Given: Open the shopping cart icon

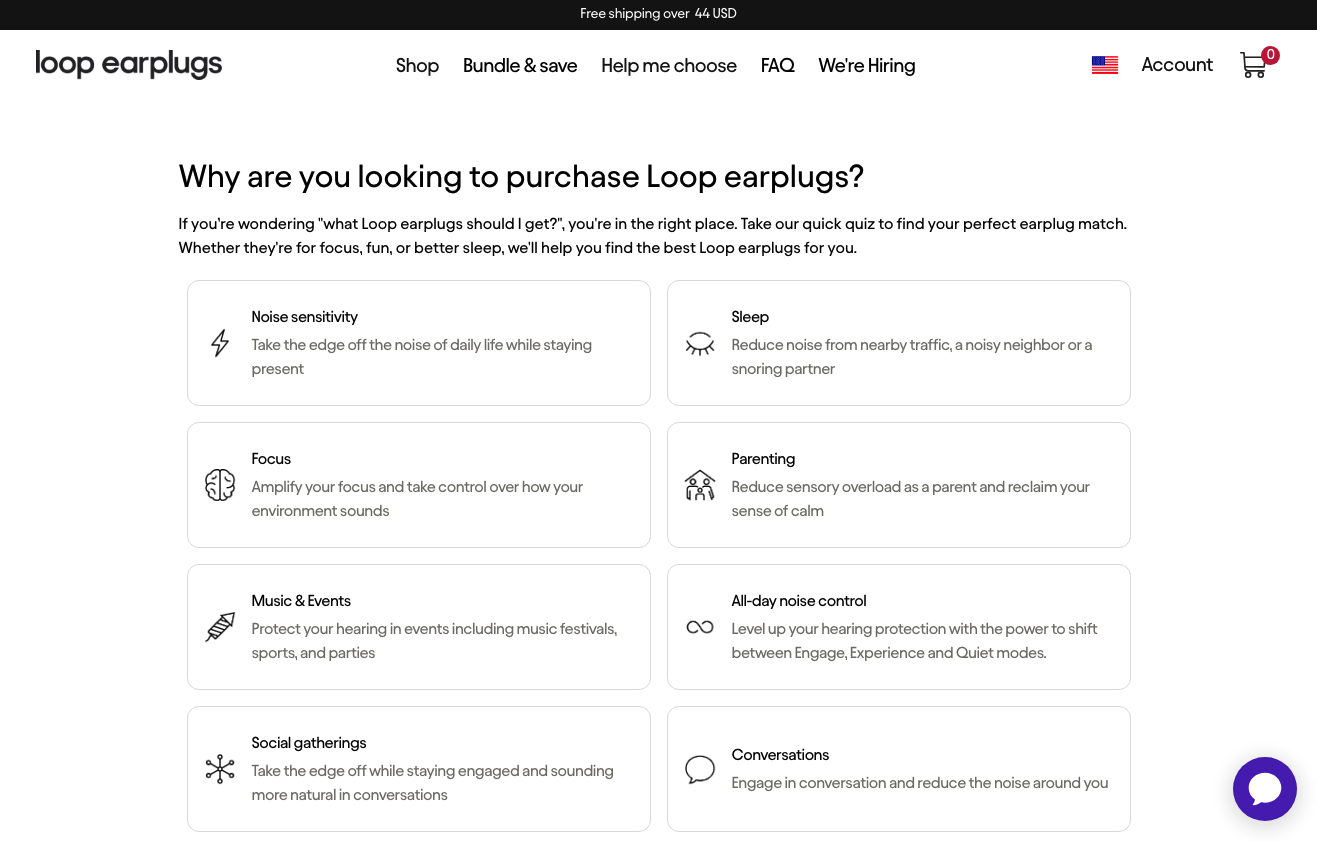Looking at the screenshot, I should pyautogui.click(x=1253, y=65).
